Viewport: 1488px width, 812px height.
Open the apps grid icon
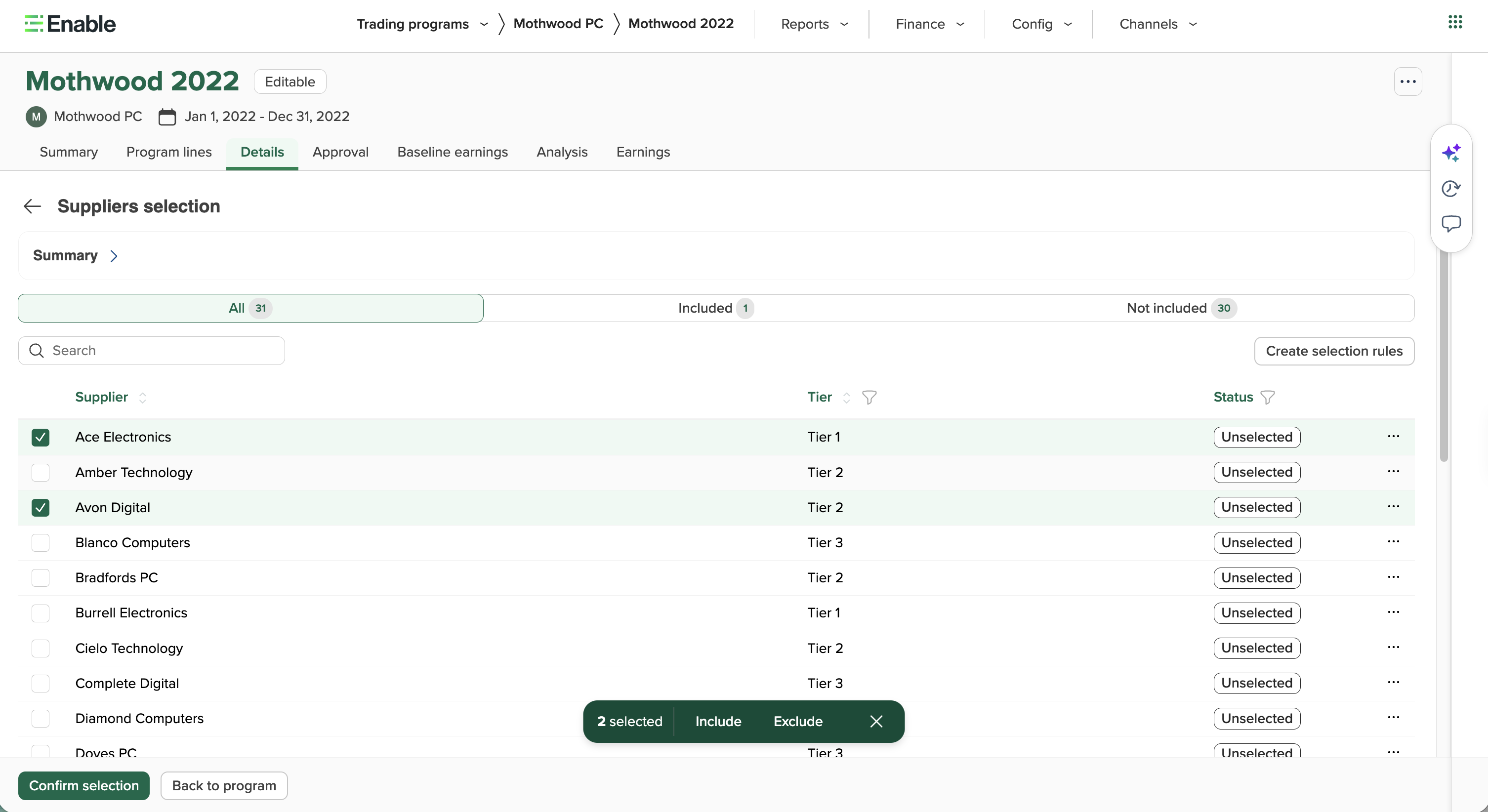click(1455, 23)
